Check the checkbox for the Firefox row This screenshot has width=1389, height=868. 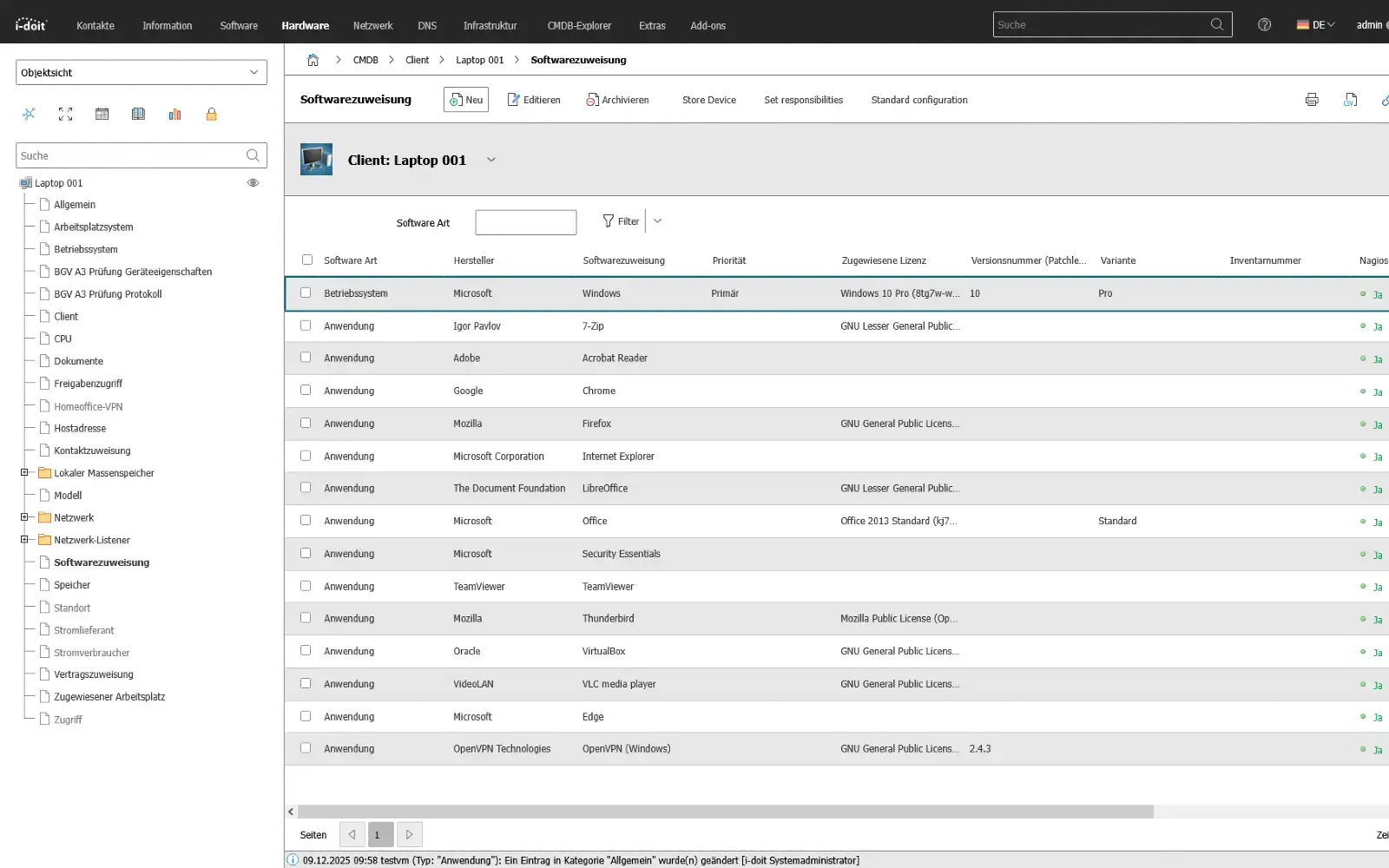[x=306, y=423]
